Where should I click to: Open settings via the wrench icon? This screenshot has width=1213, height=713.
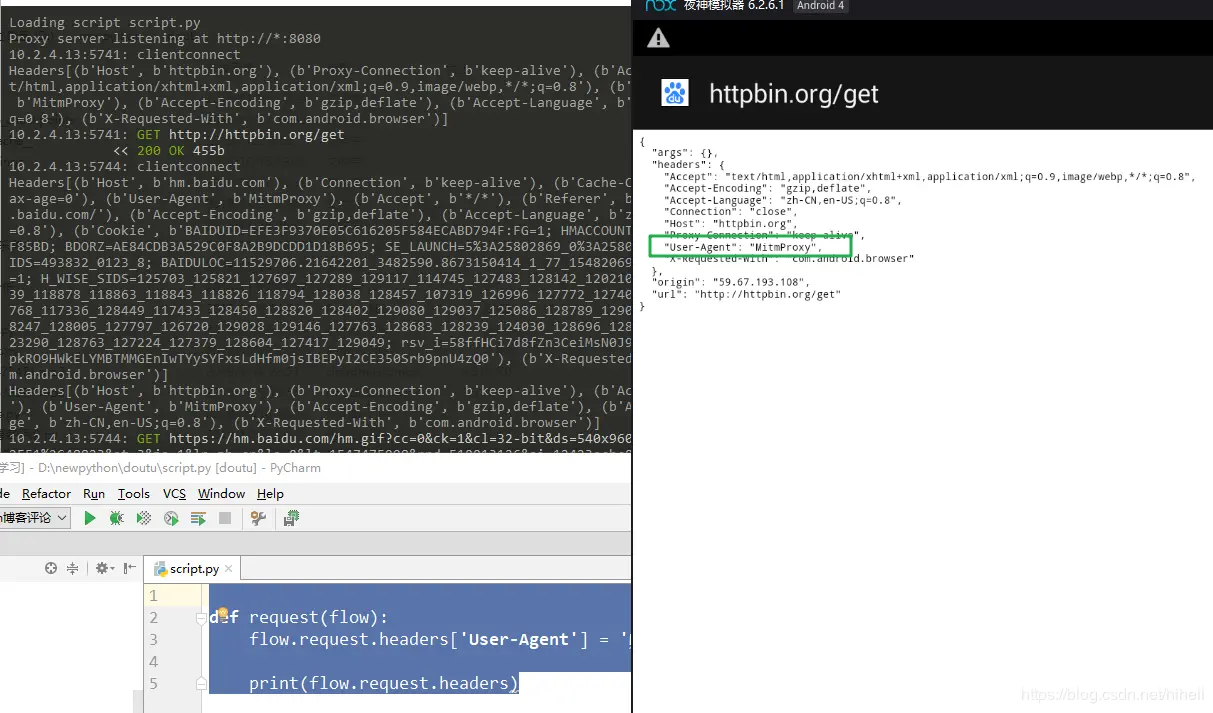(x=258, y=518)
